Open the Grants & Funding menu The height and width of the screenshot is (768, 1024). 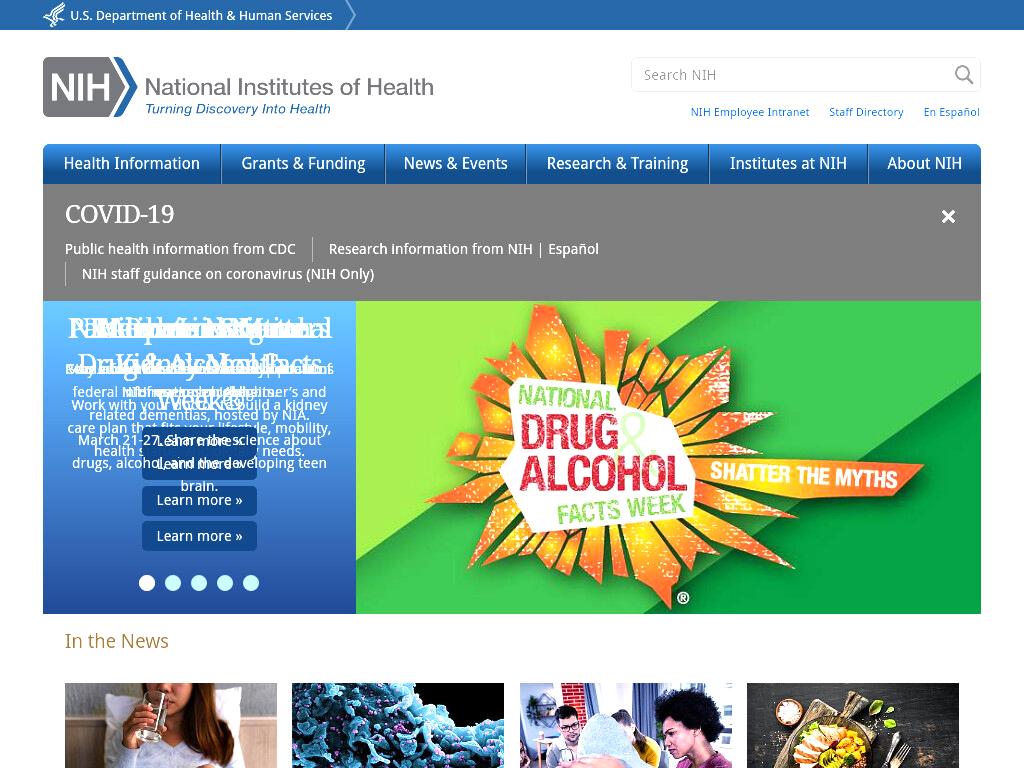(304, 164)
